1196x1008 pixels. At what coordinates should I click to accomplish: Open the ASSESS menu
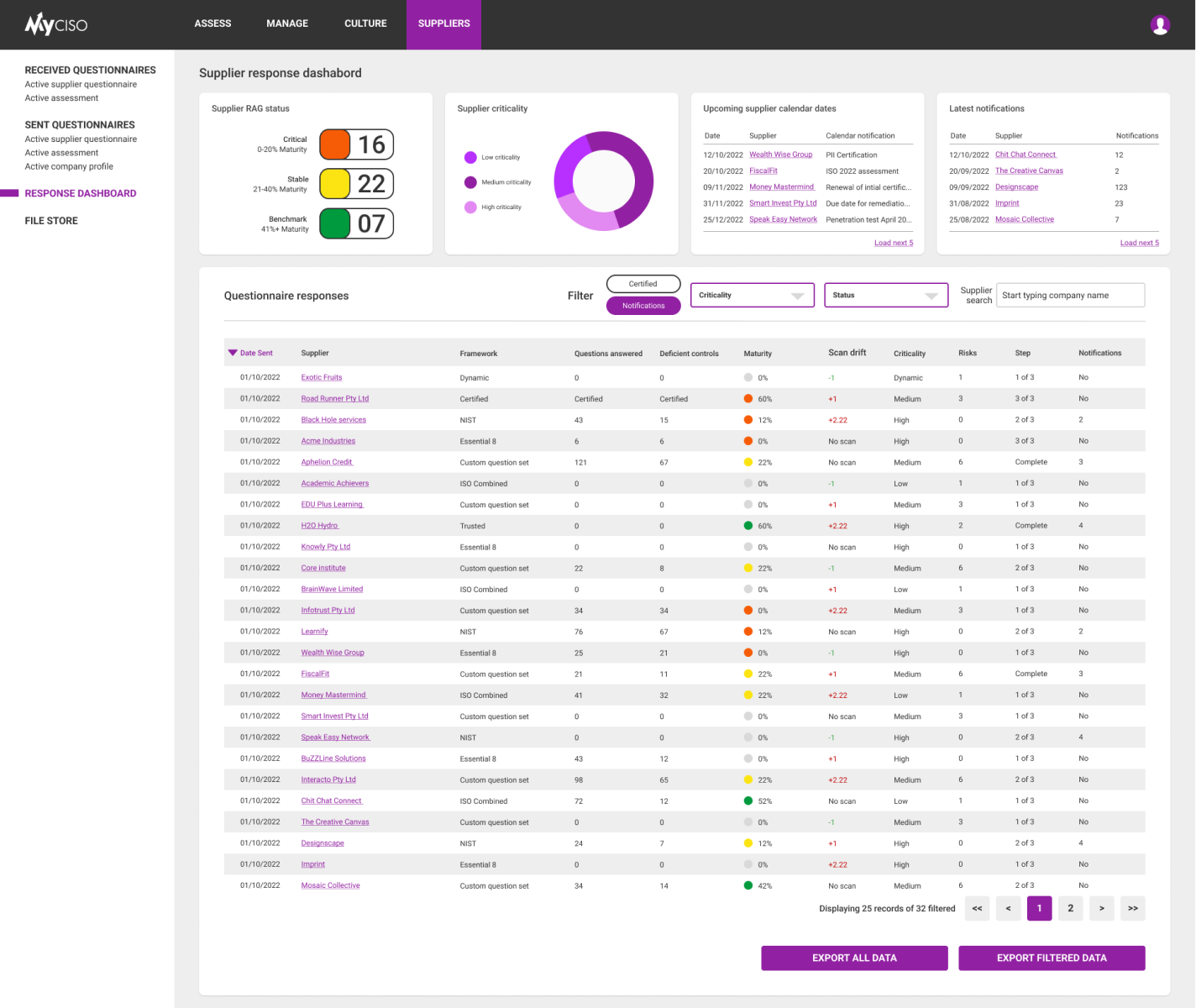tap(212, 24)
